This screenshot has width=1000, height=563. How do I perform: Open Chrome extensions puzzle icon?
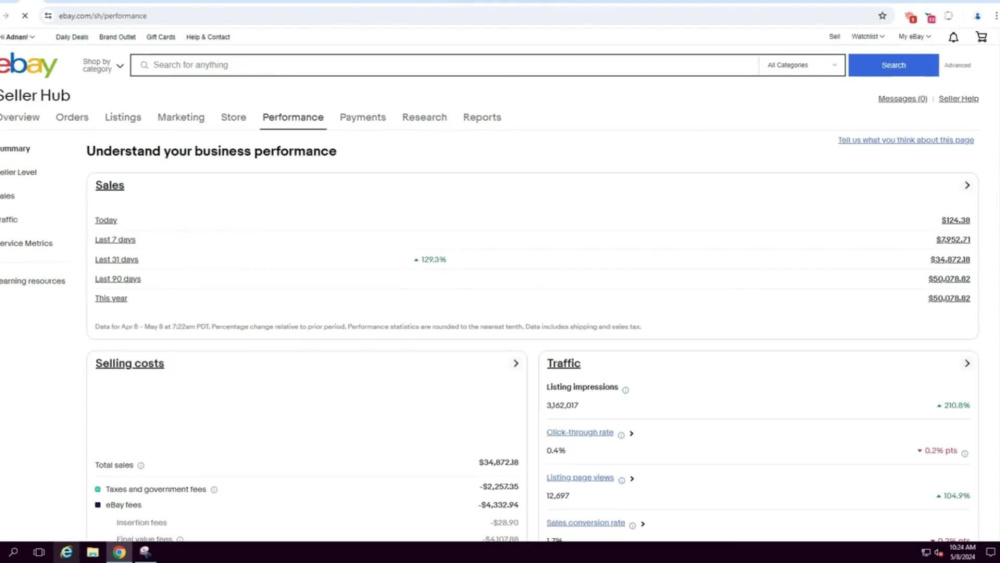click(x=948, y=16)
